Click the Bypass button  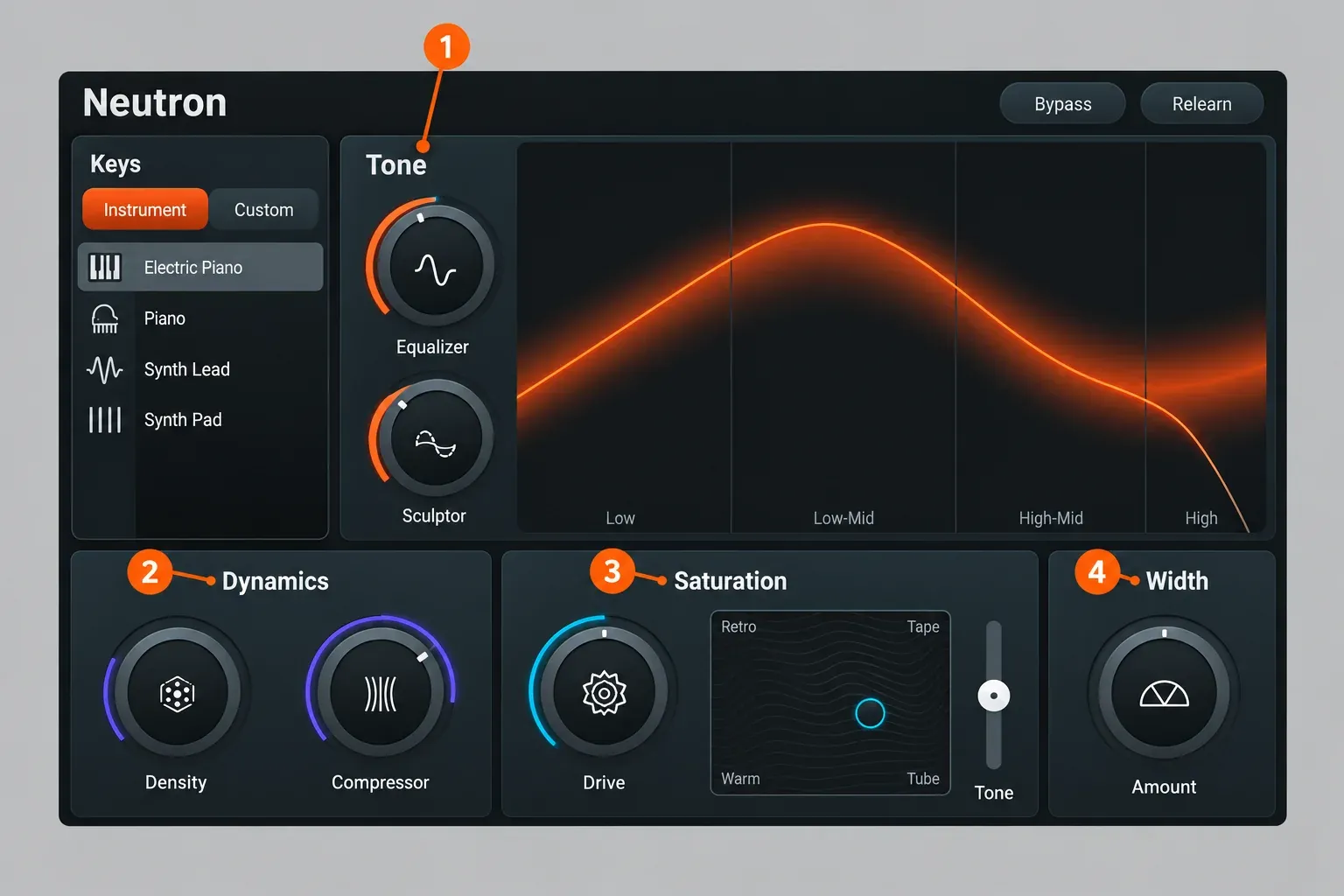(1062, 104)
